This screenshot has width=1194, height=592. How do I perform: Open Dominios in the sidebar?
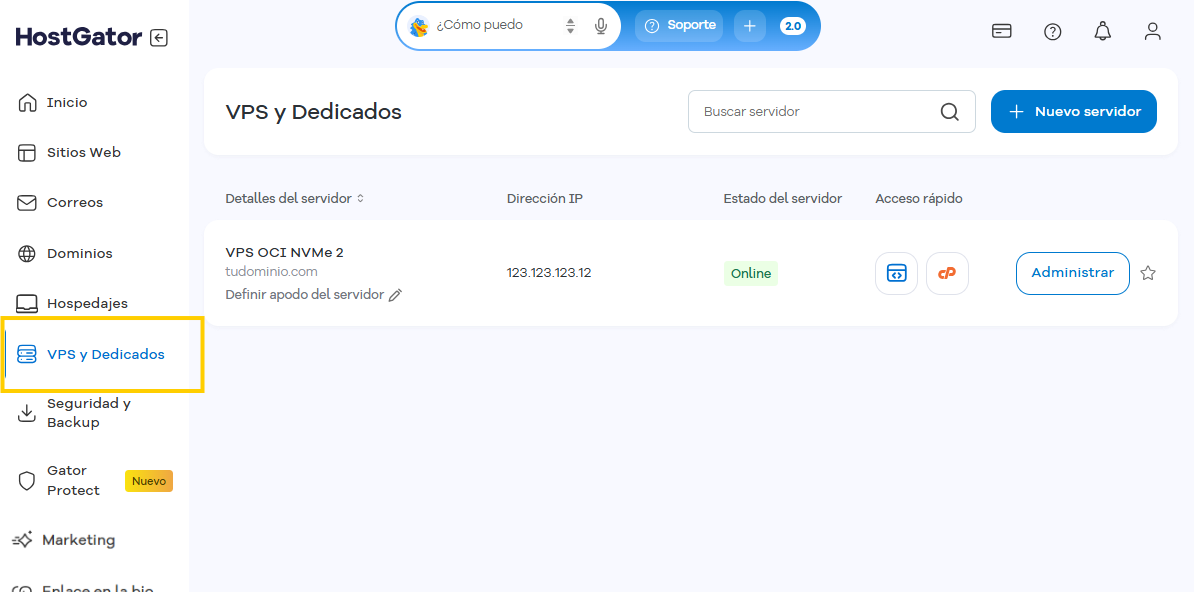pos(79,253)
